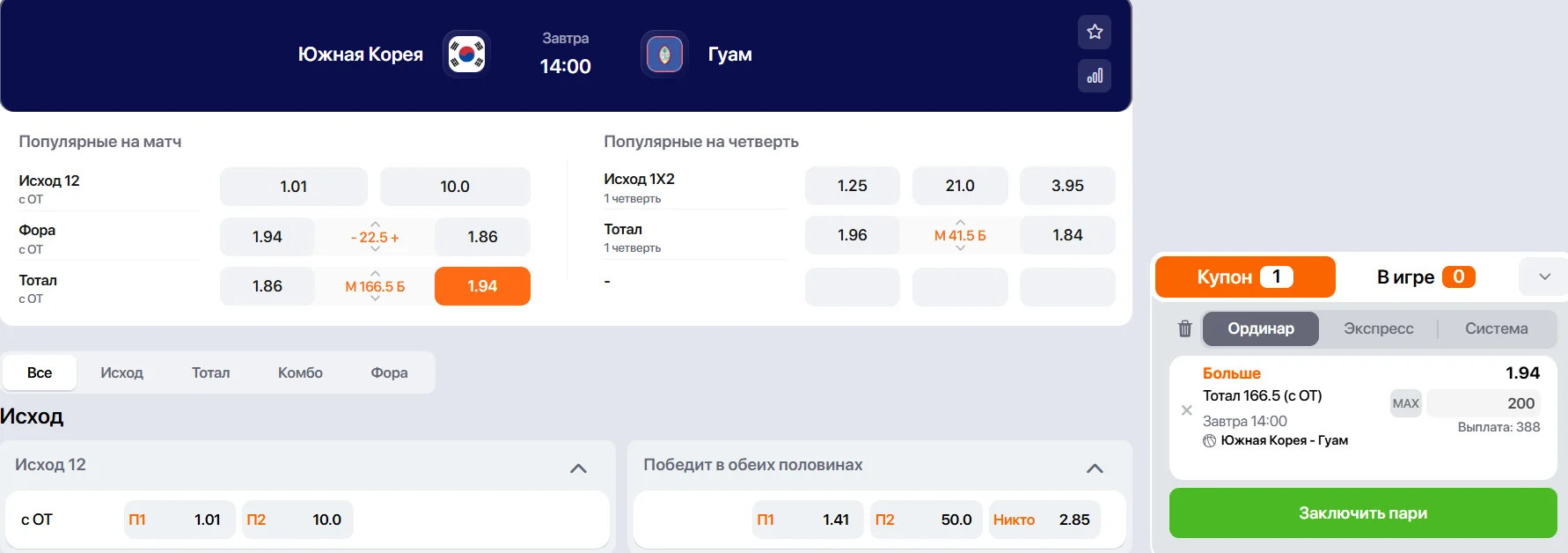Select Никто 2.85 in both halves market
The height and width of the screenshot is (553, 1568).
pyautogui.click(x=1044, y=520)
